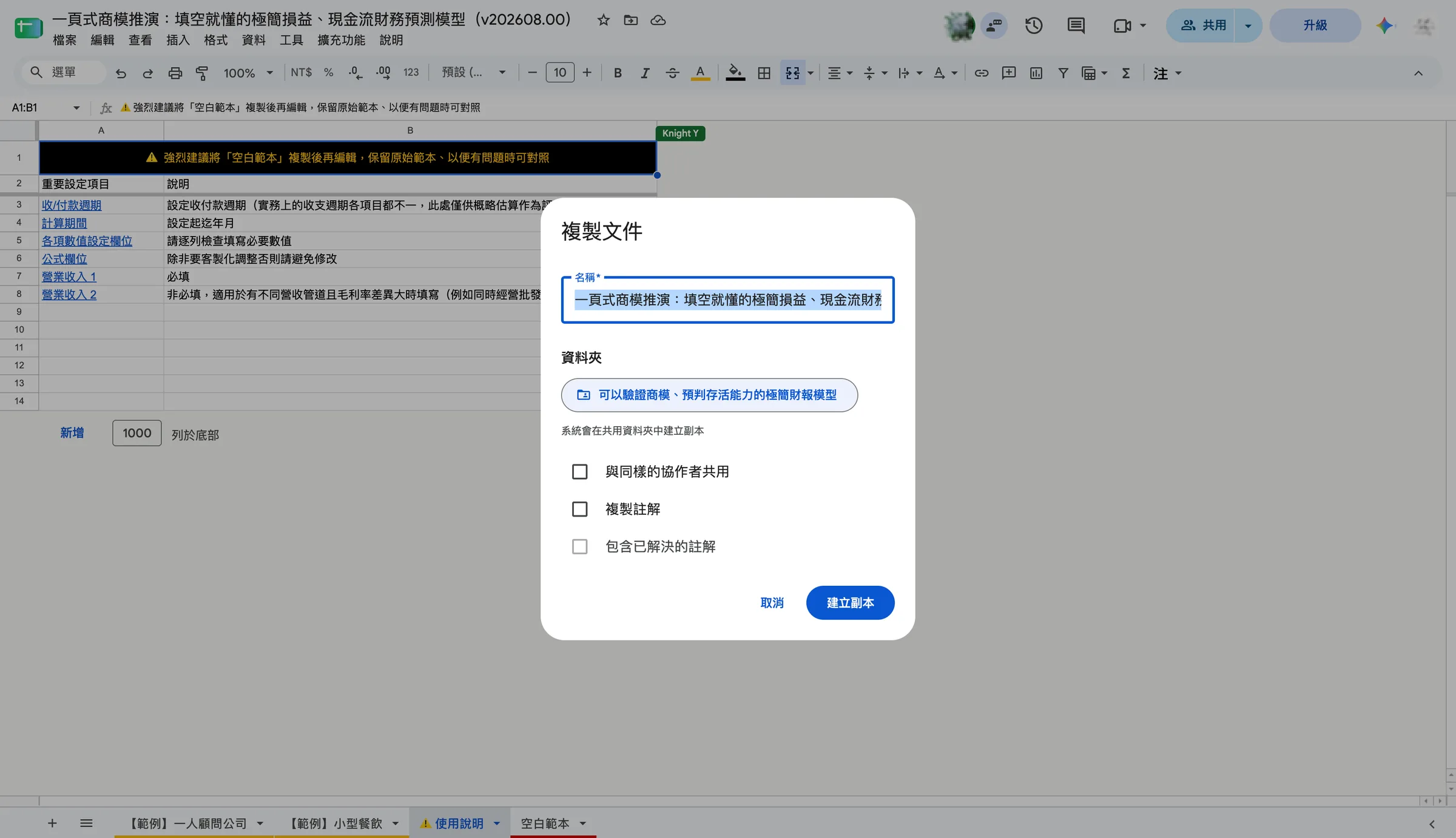Screen dimensions: 1456x838
Task: Toggle italic formatting
Action: 645,73
